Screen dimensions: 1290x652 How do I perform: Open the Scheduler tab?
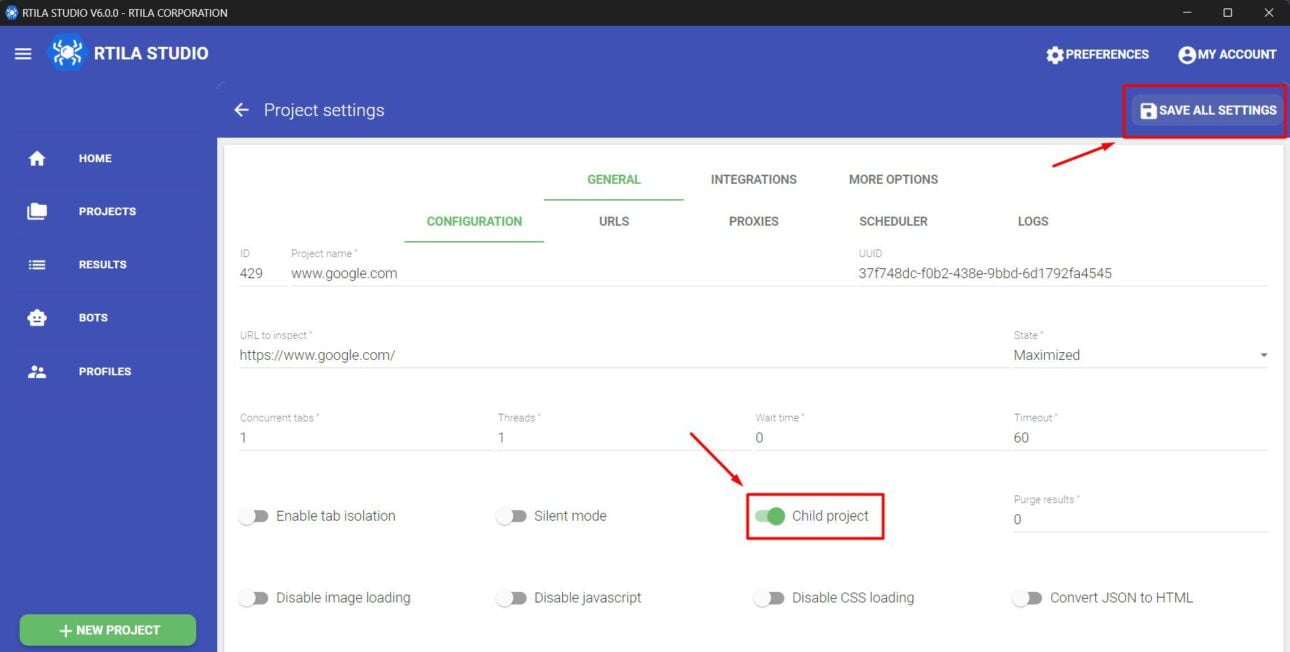click(x=893, y=221)
